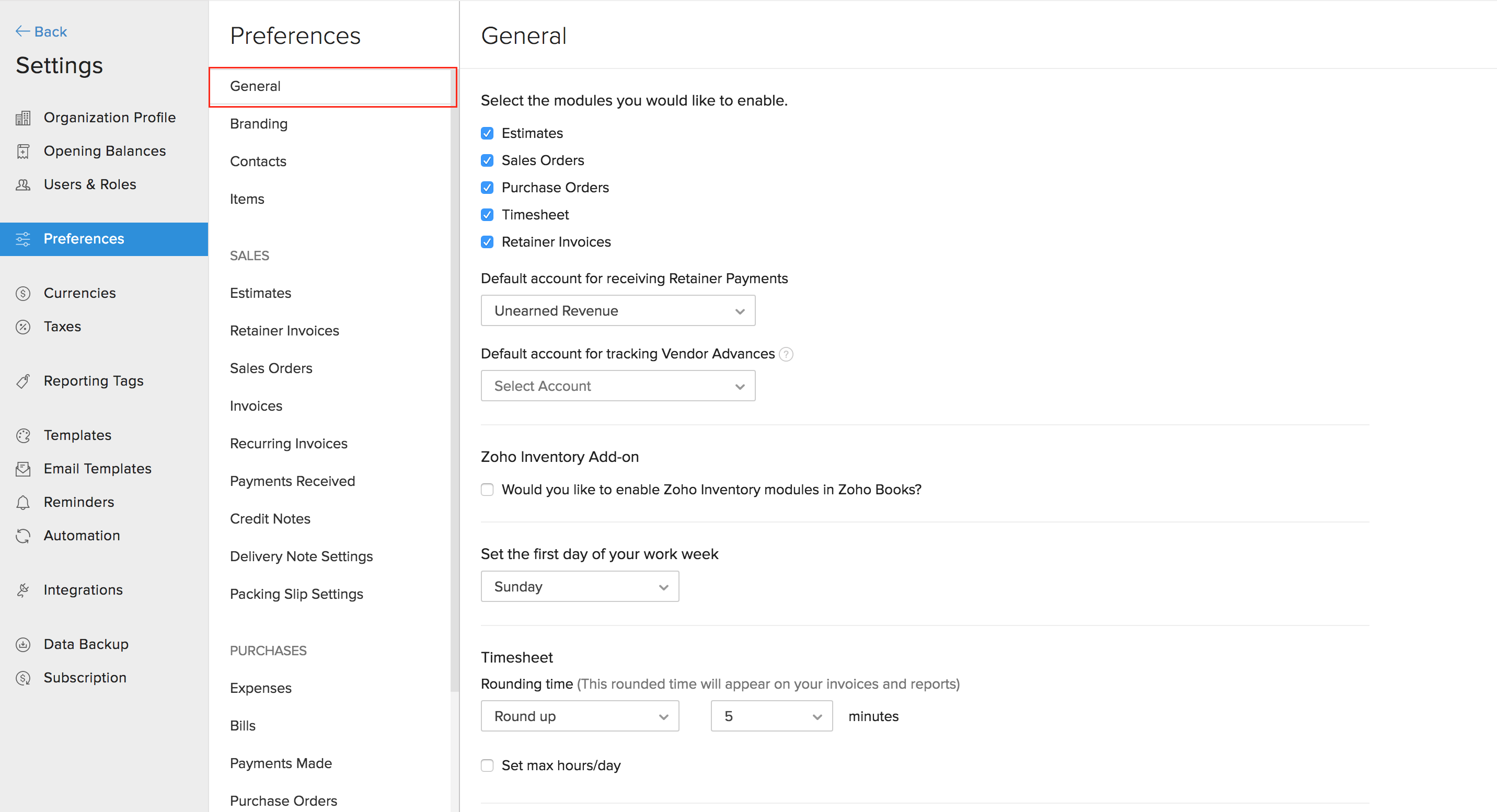Open the Unearned Revenue account dropdown

pyautogui.click(x=618, y=311)
